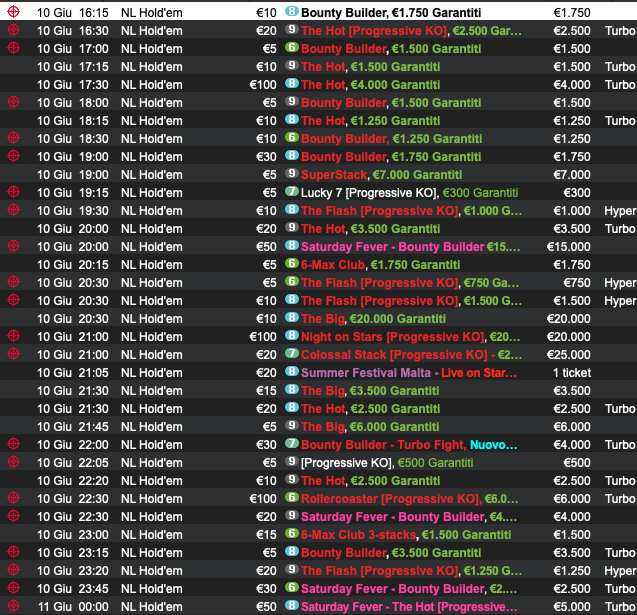Click the '1 ticket' prize cell
Screen dimensions: 637x615
(572, 373)
